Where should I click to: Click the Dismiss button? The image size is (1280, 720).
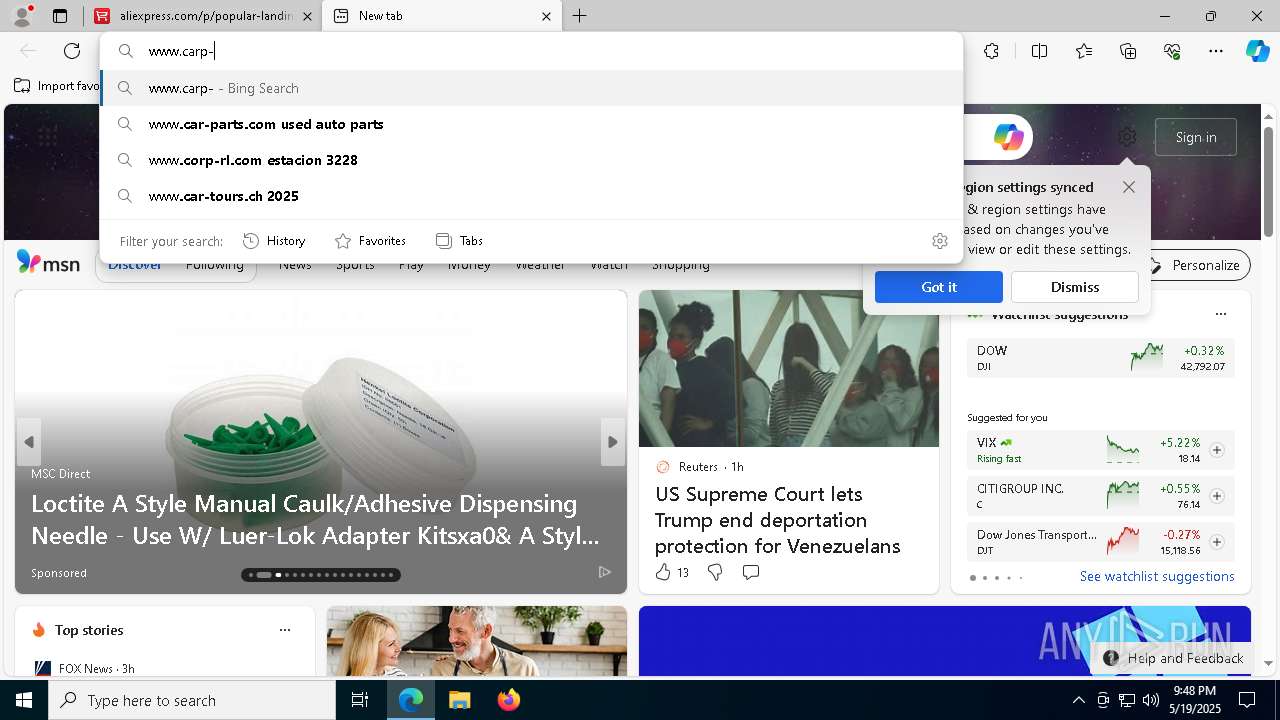1074,287
